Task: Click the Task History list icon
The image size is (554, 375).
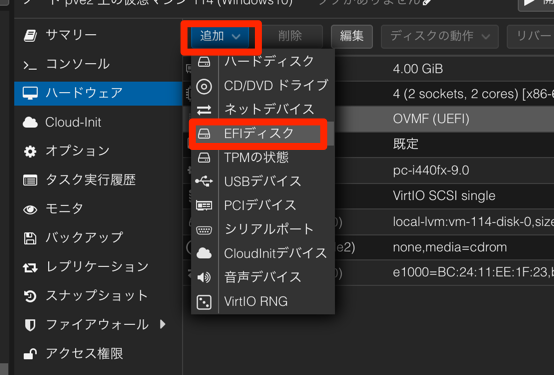Action: pyautogui.click(x=30, y=180)
